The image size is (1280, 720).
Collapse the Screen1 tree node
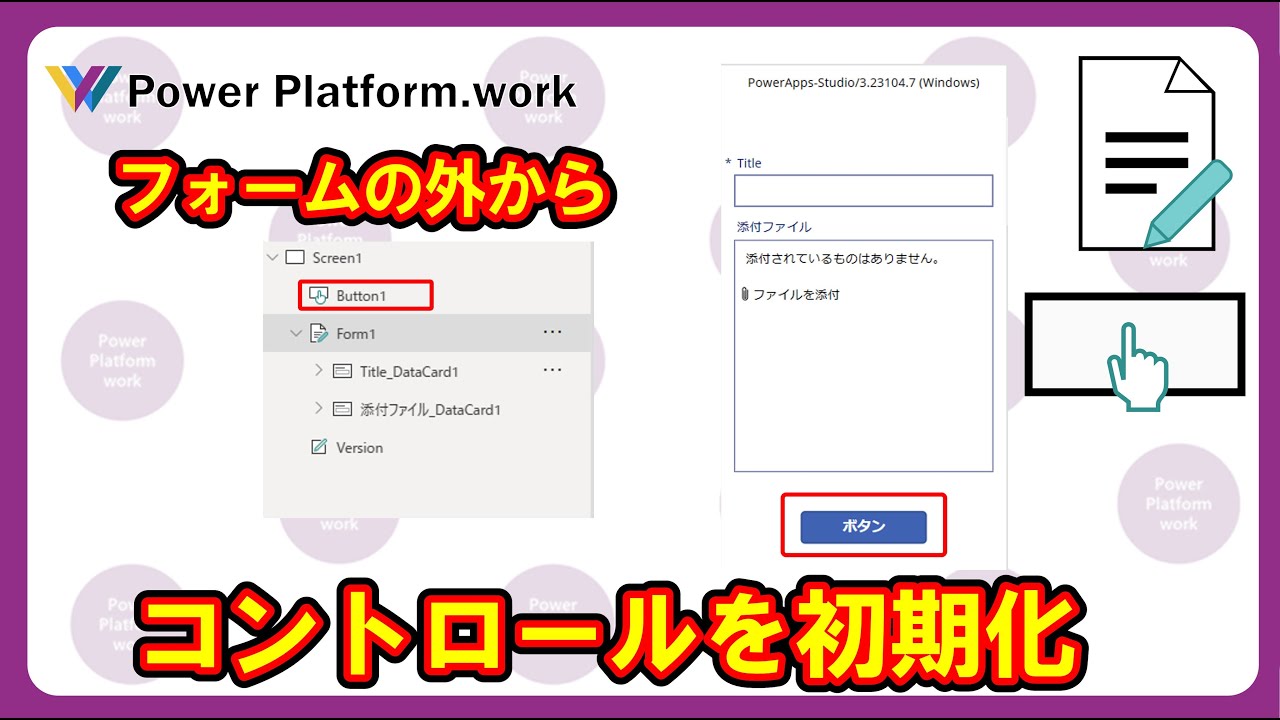[271, 258]
